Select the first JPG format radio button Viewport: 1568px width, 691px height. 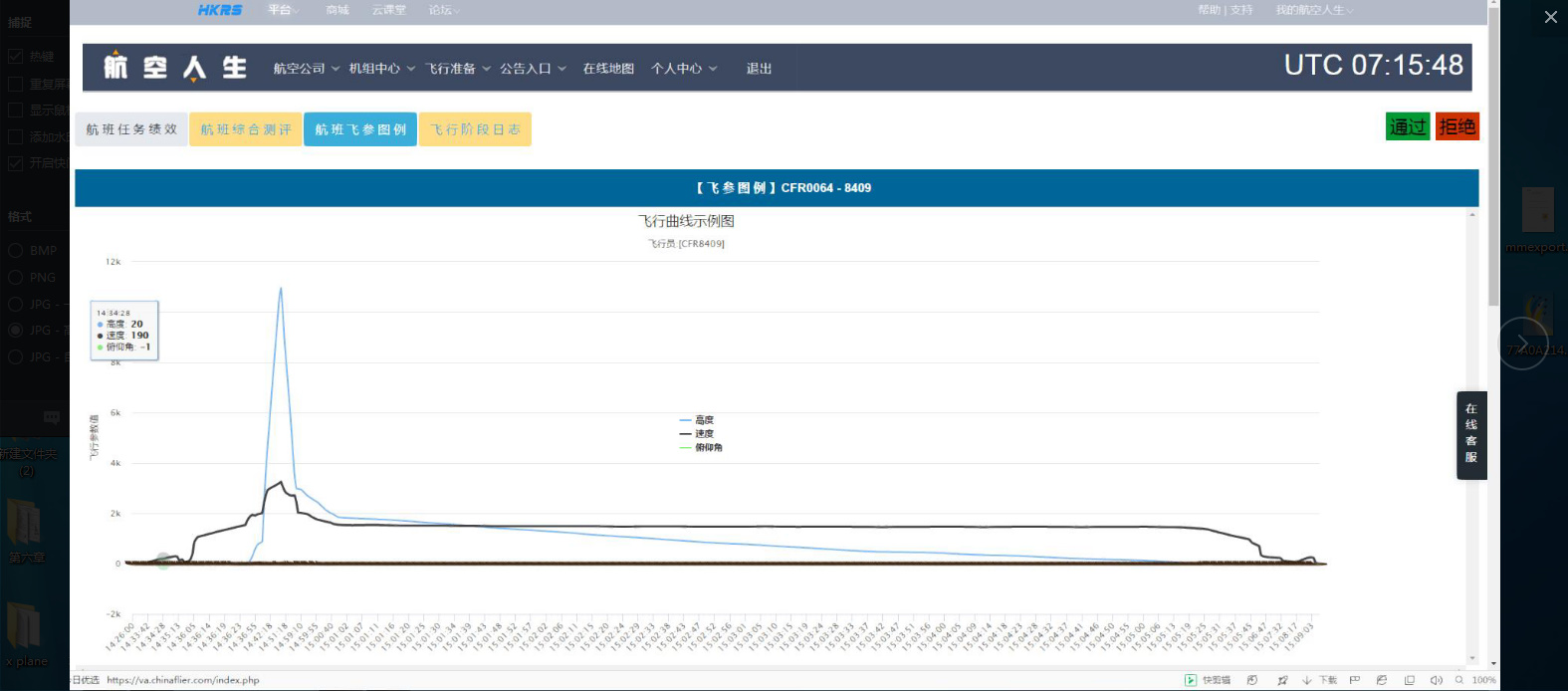(x=15, y=304)
